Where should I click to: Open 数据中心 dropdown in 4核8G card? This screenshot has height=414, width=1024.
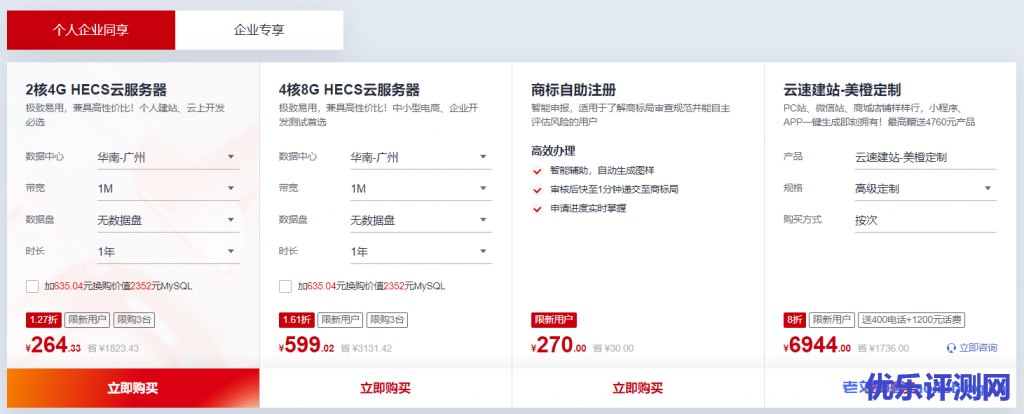[x=421, y=157]
